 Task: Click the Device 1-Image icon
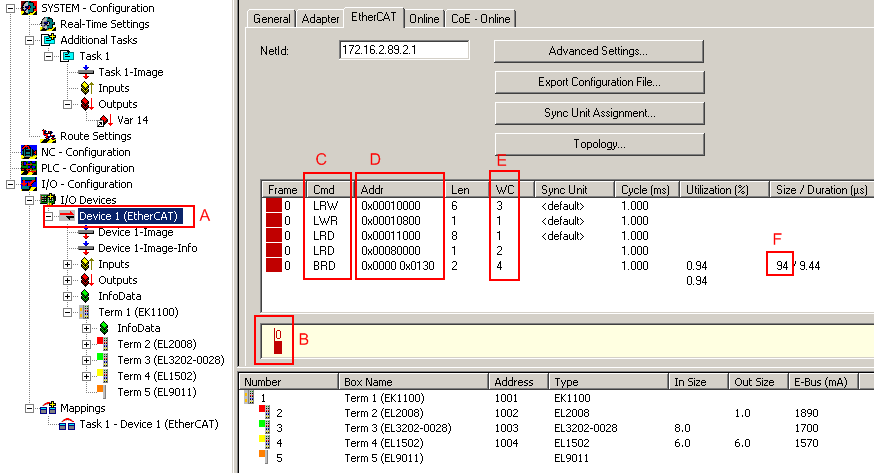pos(86,232)
